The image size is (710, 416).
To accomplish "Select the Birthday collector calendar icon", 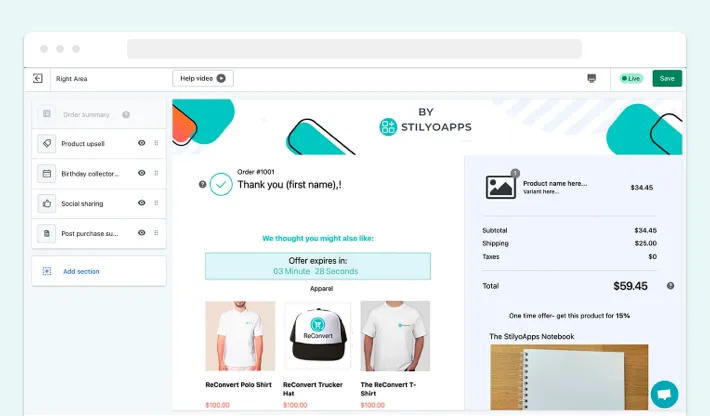I will pyautogui.click(x=47, y=173).
